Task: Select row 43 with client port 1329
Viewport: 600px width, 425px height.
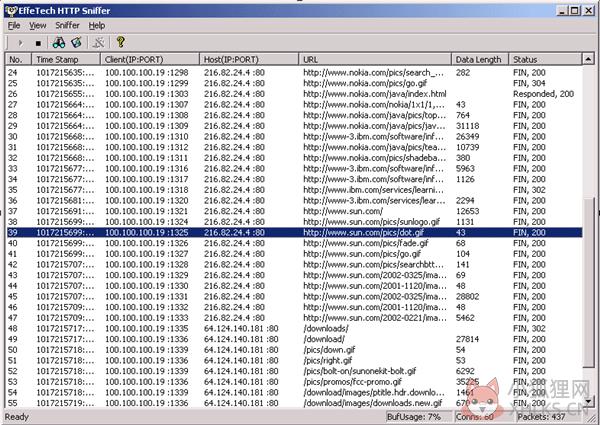Action: pos(295,275)
